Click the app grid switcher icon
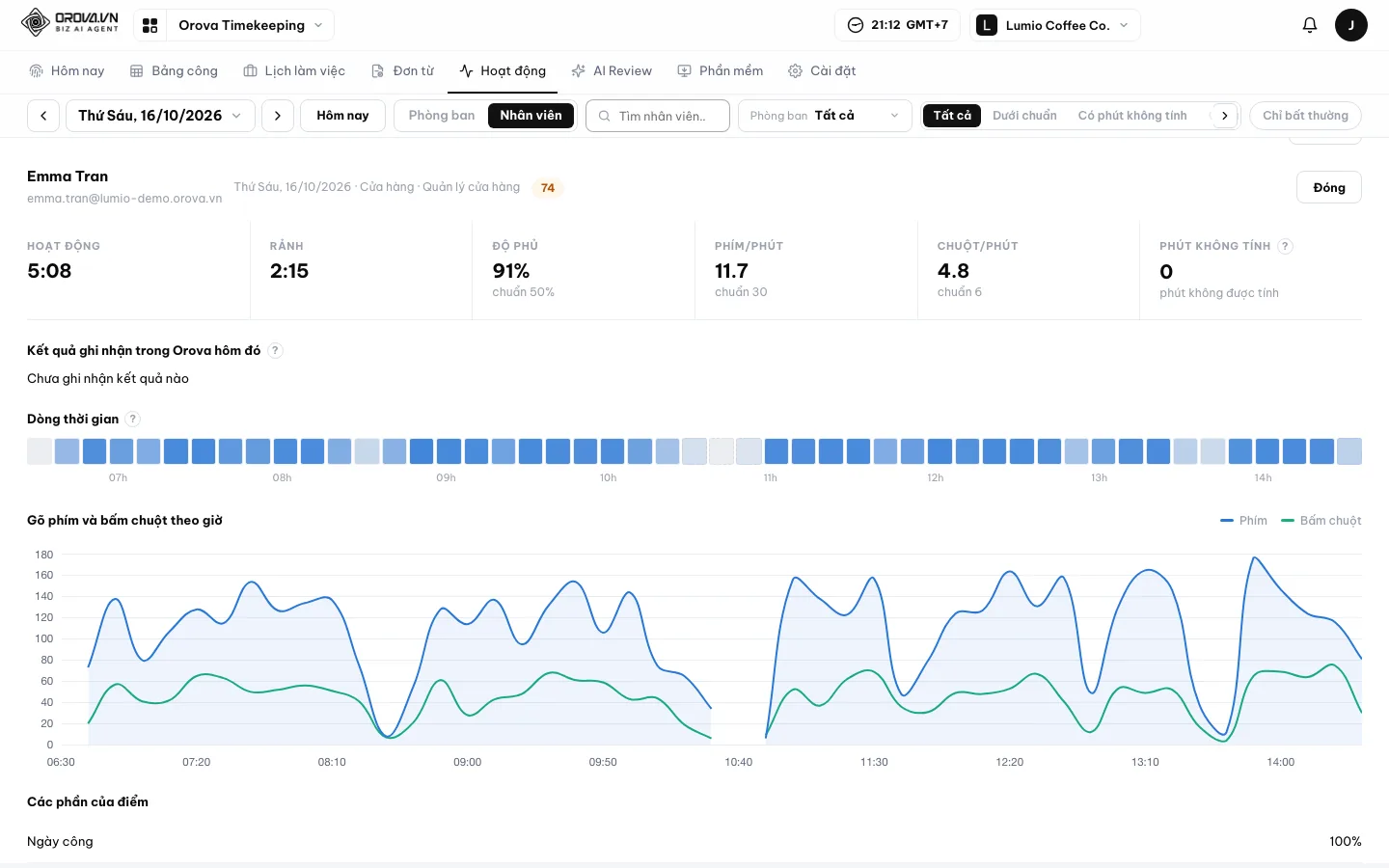 click(x=150, y=25)
